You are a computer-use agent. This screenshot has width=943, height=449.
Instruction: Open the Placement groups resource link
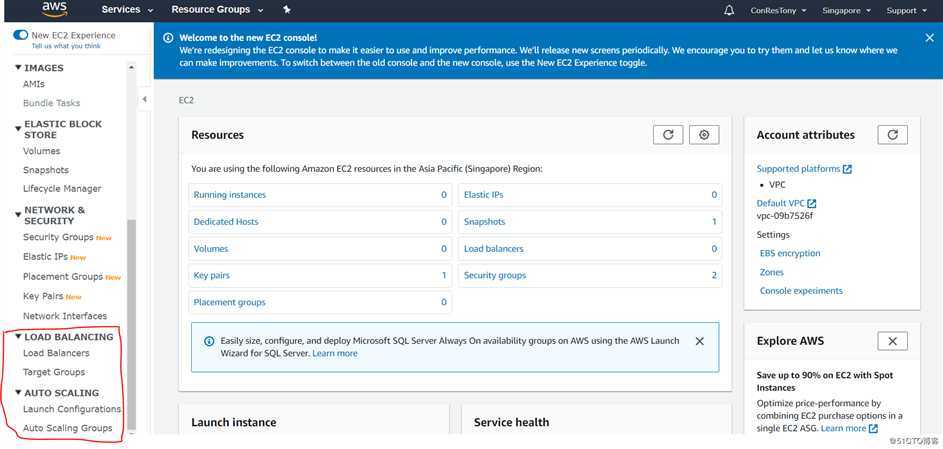tap(229, 302)
